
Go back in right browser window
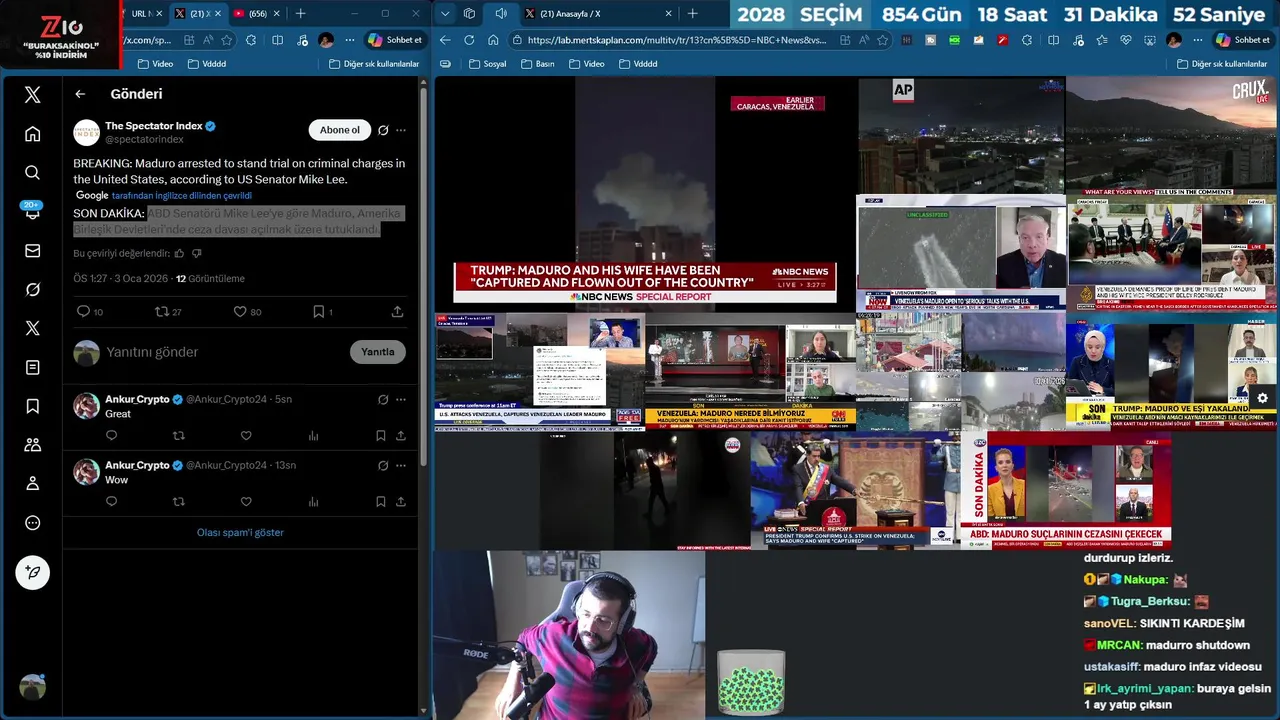[445, 40]
